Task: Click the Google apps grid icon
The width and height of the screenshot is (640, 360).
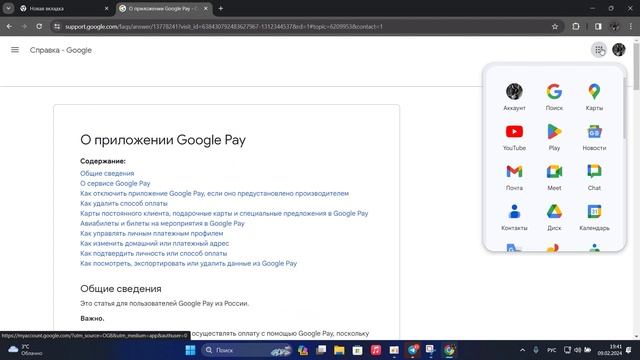Action: [598, 50]
